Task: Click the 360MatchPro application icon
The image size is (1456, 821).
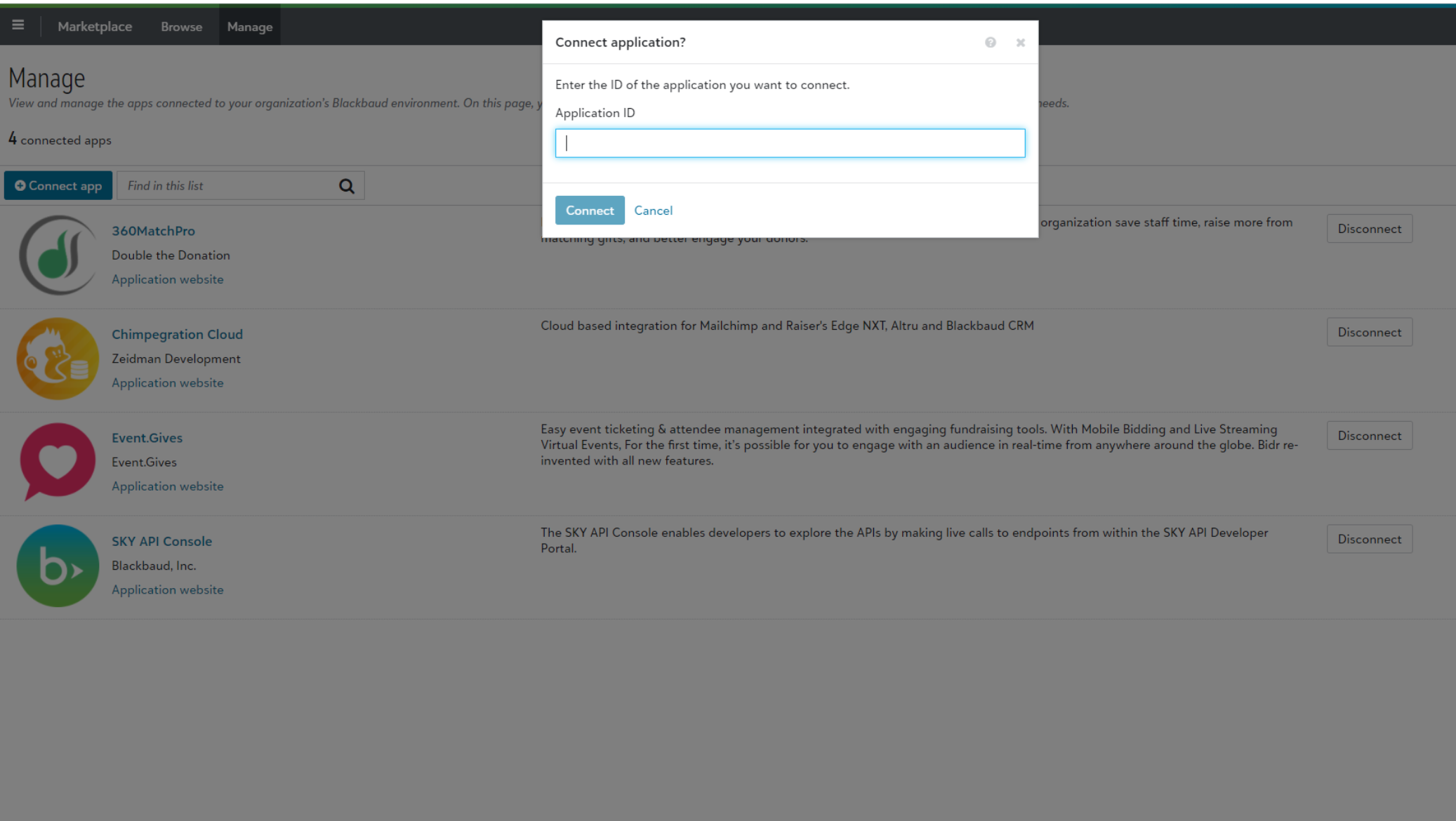Action: click(57, 255)
